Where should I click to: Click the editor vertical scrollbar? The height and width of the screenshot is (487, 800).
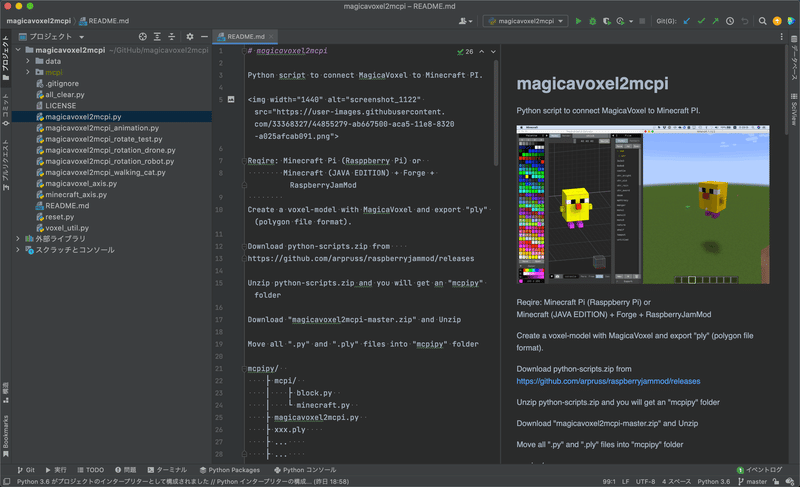click(495, 112)
